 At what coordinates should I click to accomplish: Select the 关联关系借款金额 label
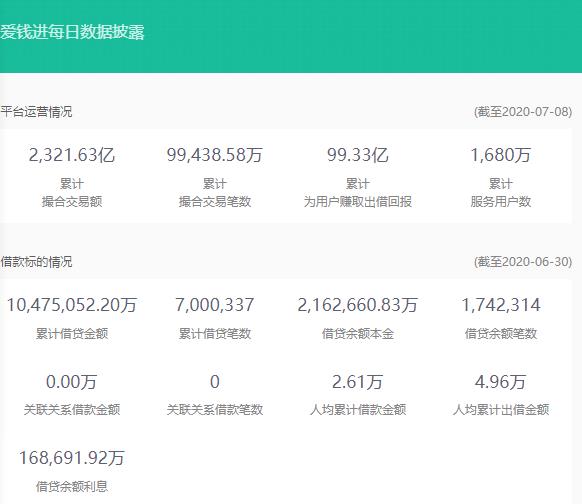pyautogui.click(x=72, y=410)
